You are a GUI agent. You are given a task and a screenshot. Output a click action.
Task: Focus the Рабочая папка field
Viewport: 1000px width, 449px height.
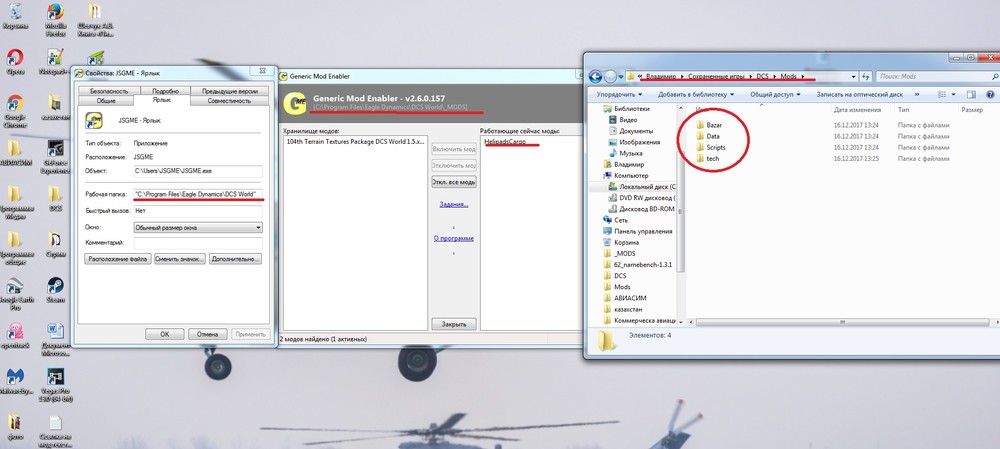(x=198, y=193)
